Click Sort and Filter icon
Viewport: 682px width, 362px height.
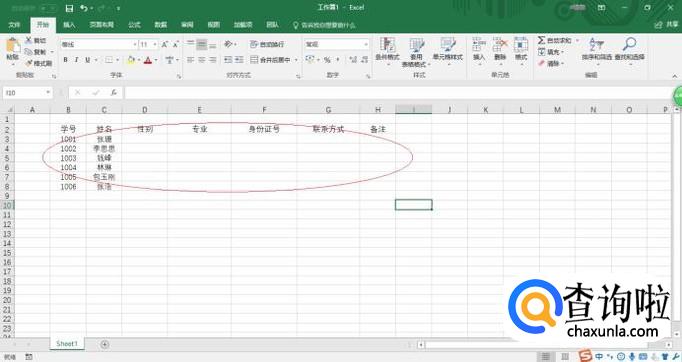click(596, 44)
